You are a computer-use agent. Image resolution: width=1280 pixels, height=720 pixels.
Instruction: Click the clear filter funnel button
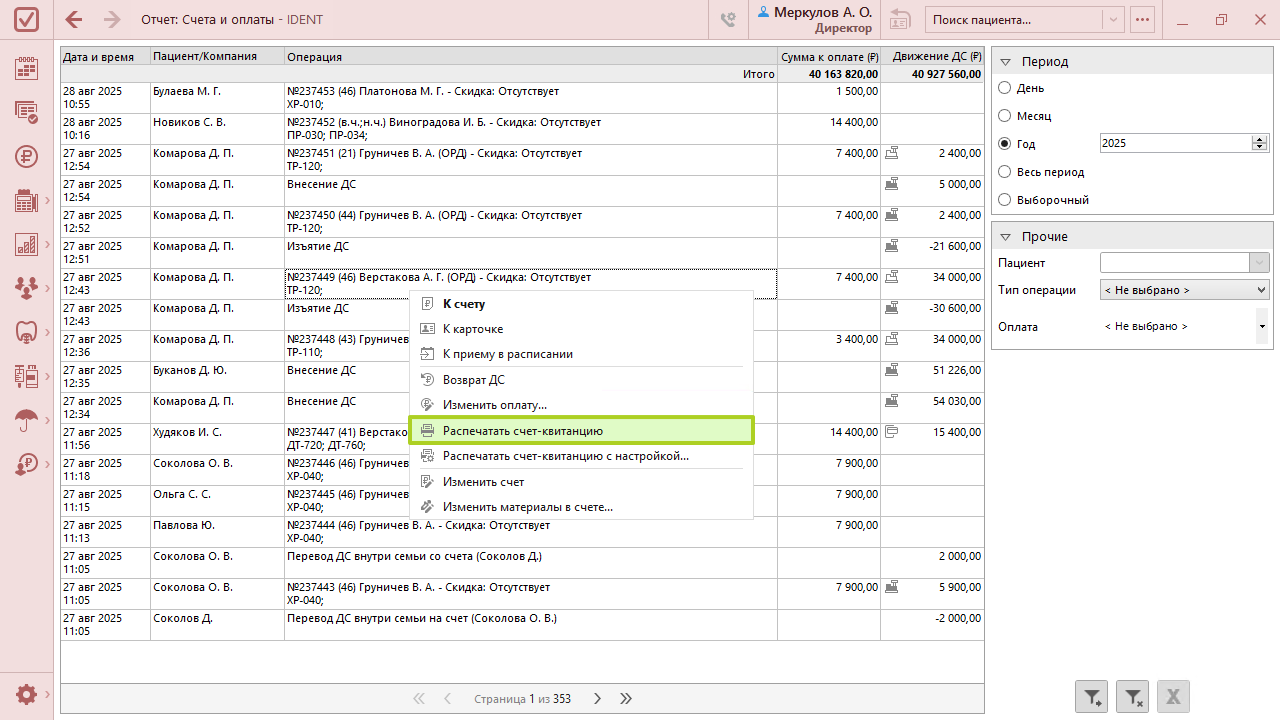1132,697
